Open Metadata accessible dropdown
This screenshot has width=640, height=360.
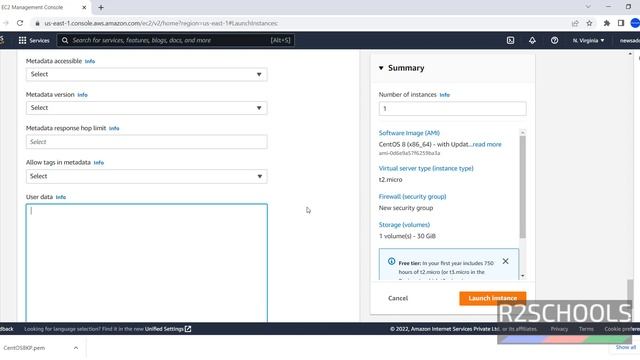tap(147, 74)
